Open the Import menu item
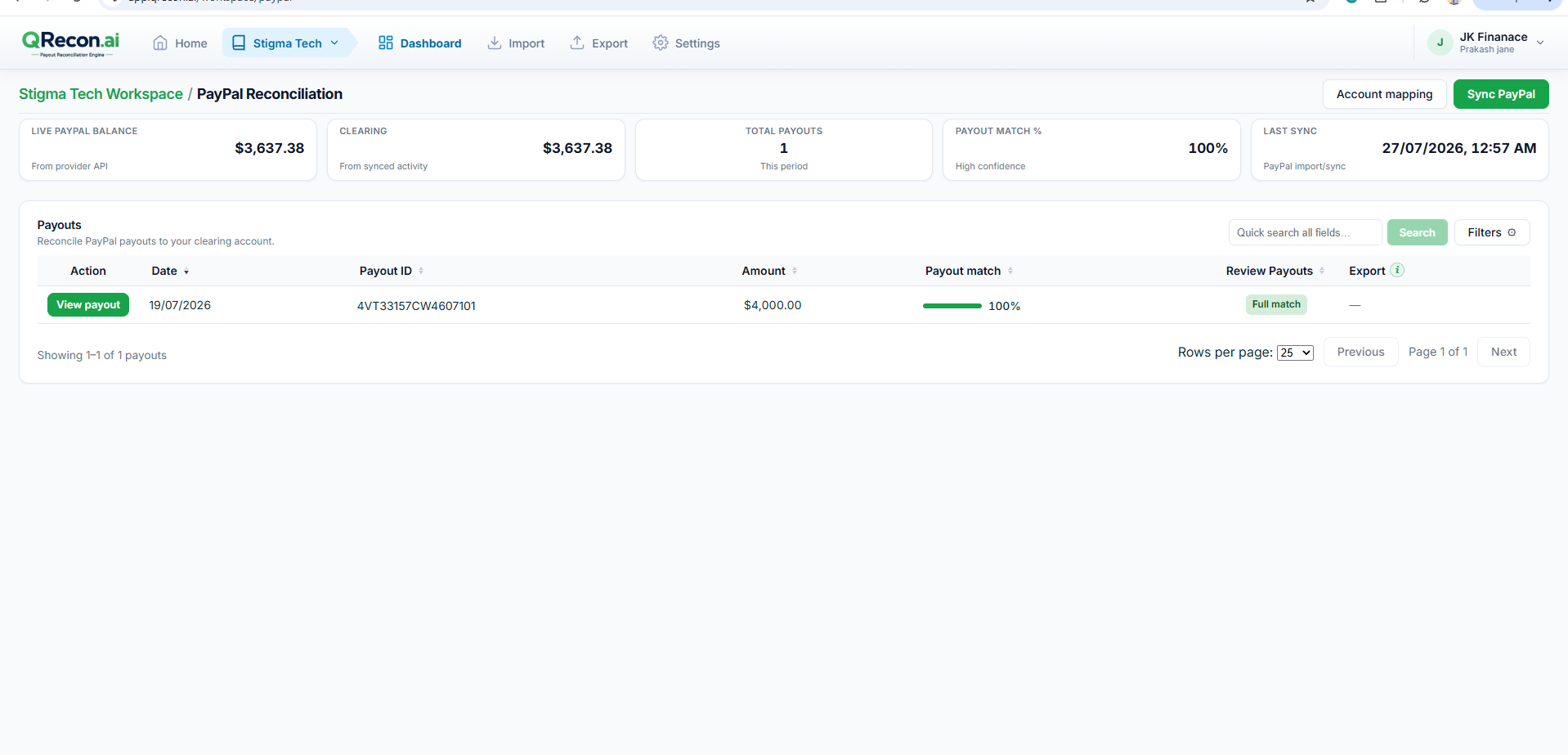 tap(516, 43)
